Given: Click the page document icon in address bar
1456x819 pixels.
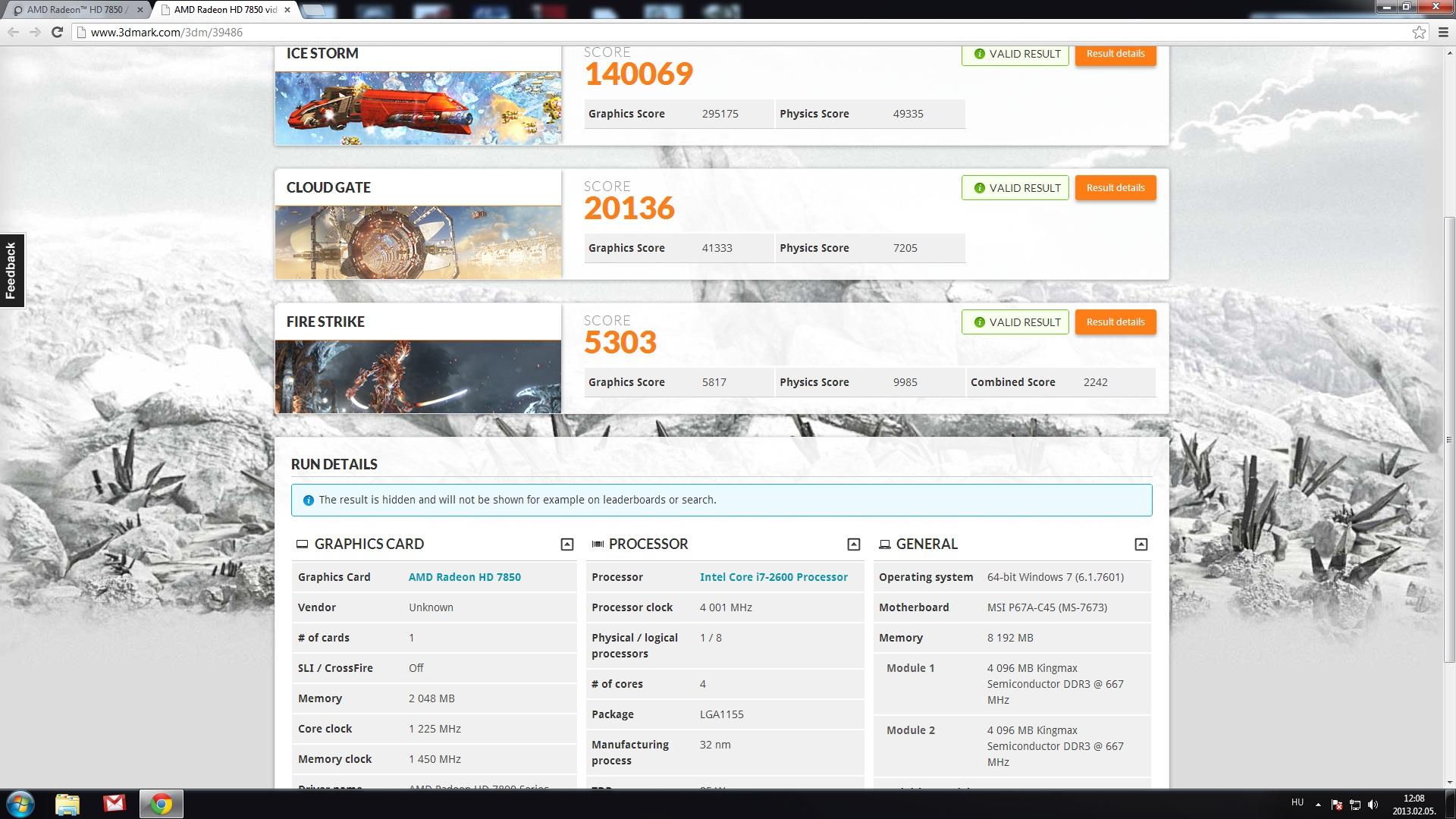Looking at the screenshot, I should tap(81, 32).
